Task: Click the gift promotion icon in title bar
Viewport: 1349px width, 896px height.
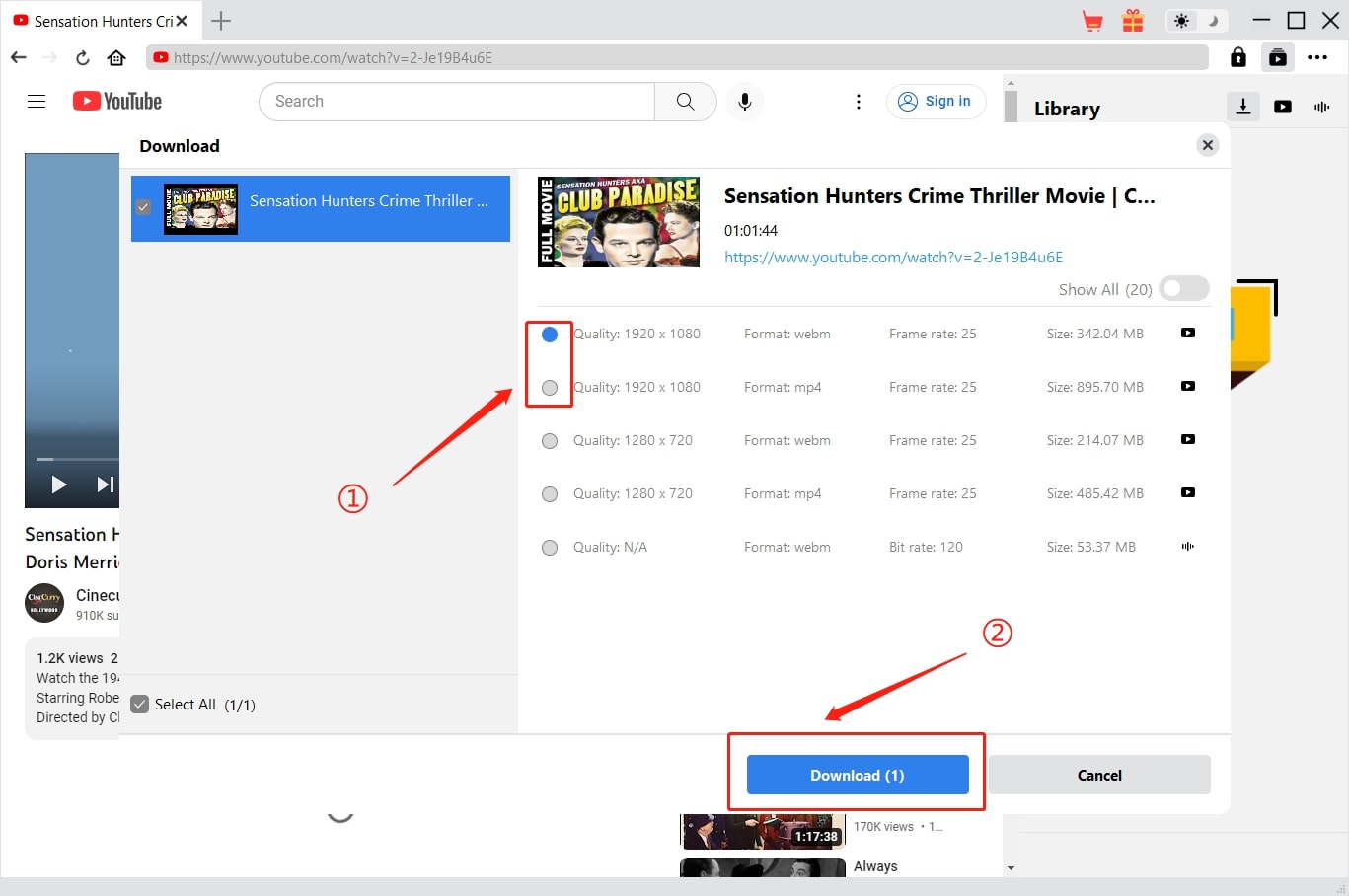Action: (1132, 20)
